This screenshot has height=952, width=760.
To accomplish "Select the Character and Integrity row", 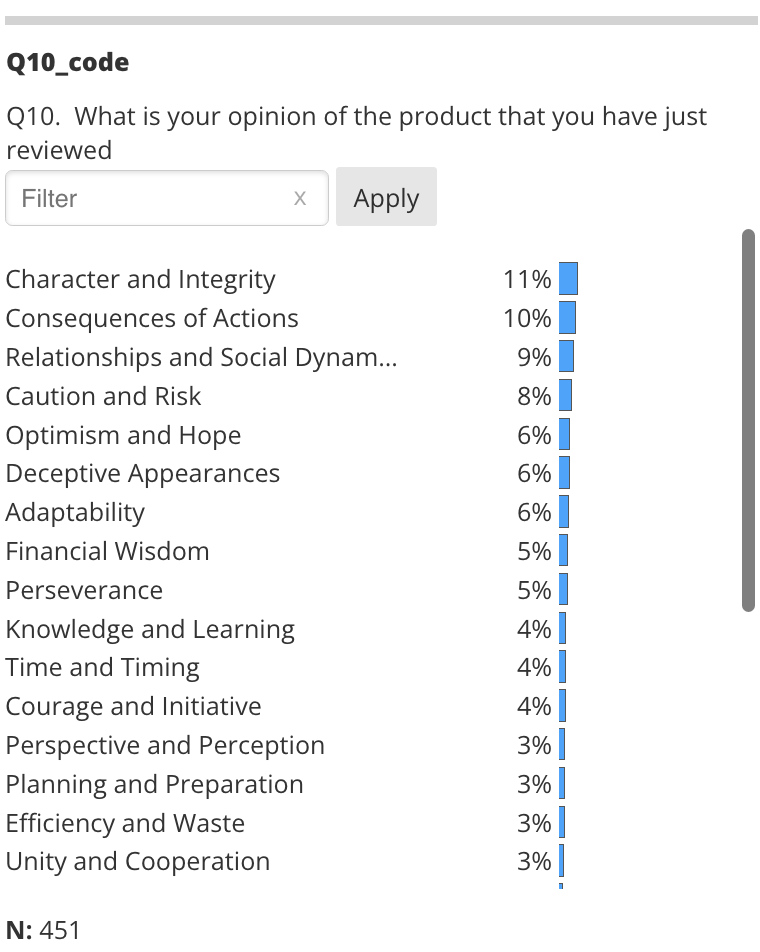I will pyautogui.click(x=141, y=279).
